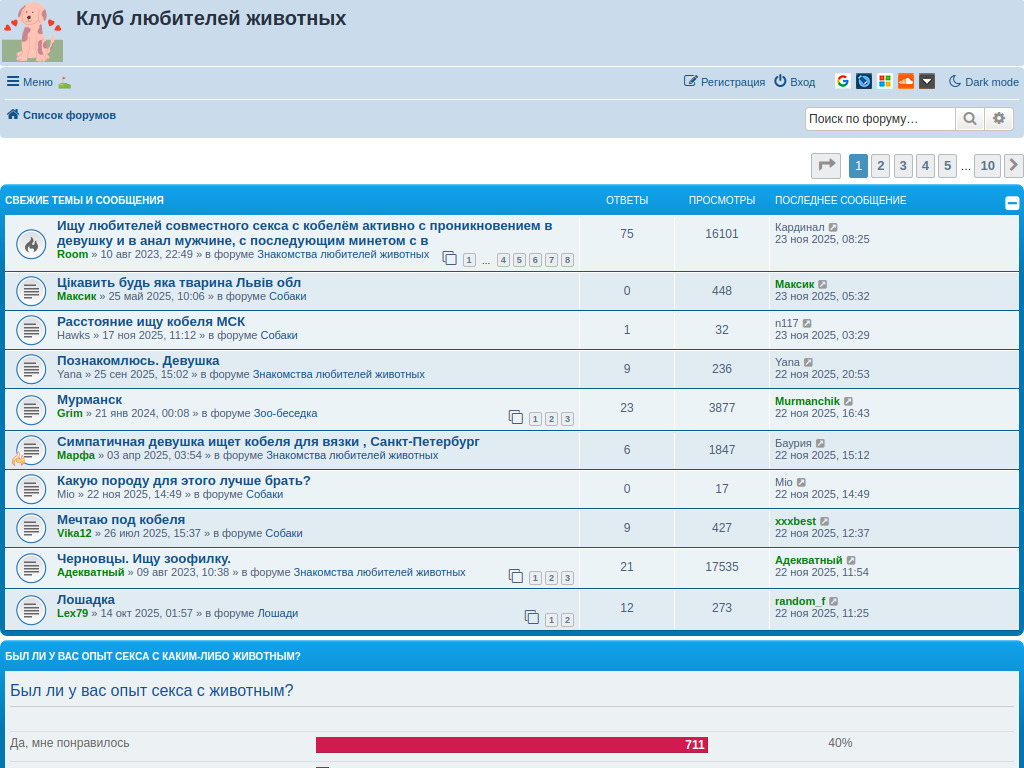The image size is (1024, 768).
Task: Open the jump-to-page arrow dropdown
Action: [x=826, y=166]
